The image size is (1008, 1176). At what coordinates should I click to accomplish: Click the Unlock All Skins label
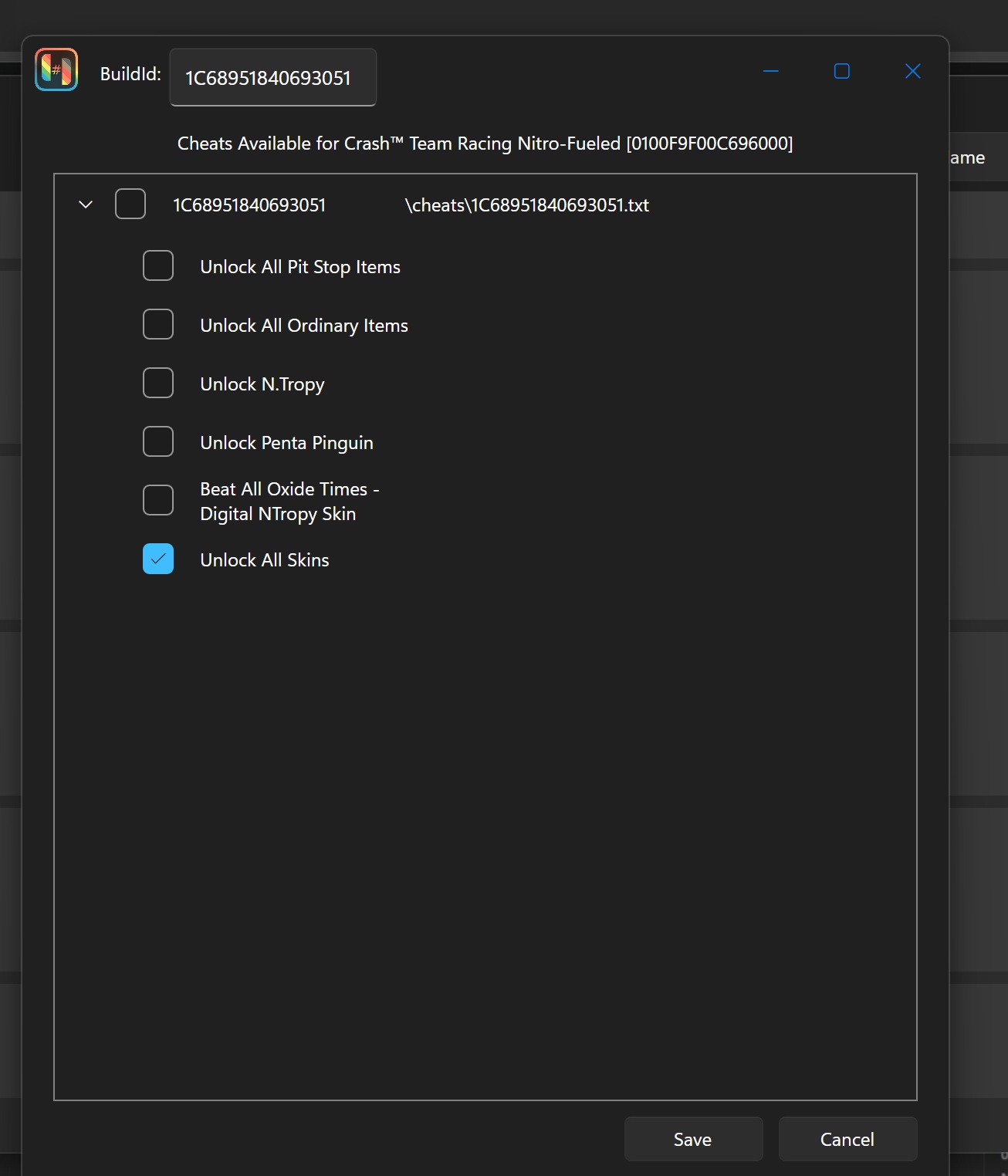coord(265,560)
